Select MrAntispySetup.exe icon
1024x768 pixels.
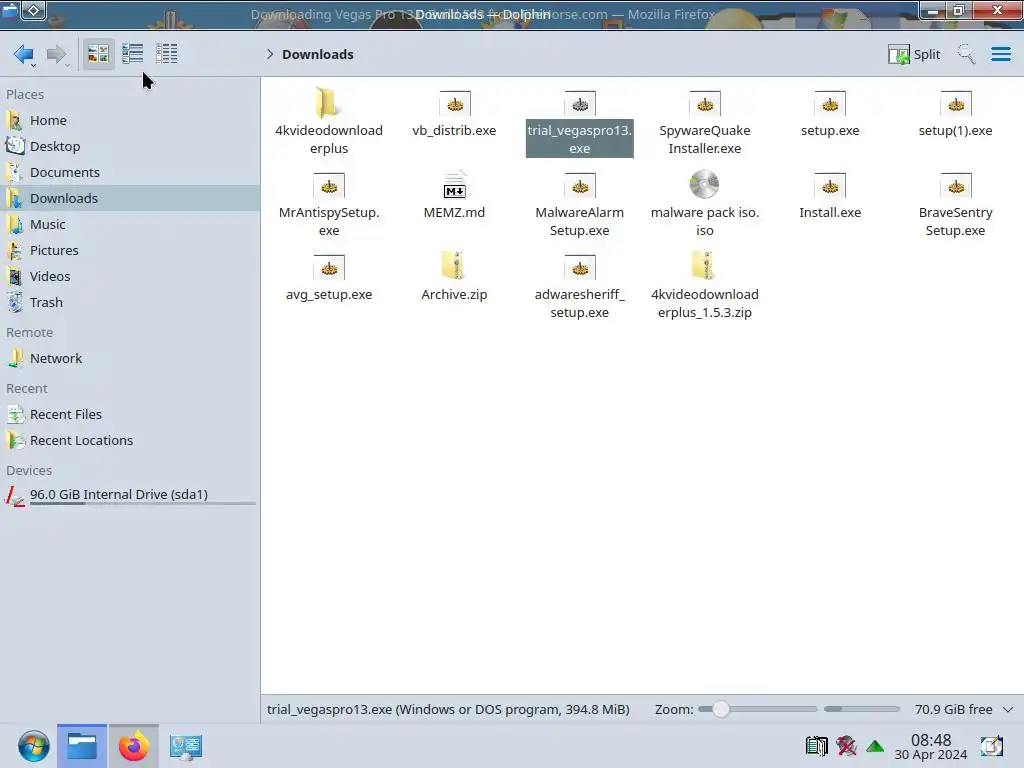328,185
